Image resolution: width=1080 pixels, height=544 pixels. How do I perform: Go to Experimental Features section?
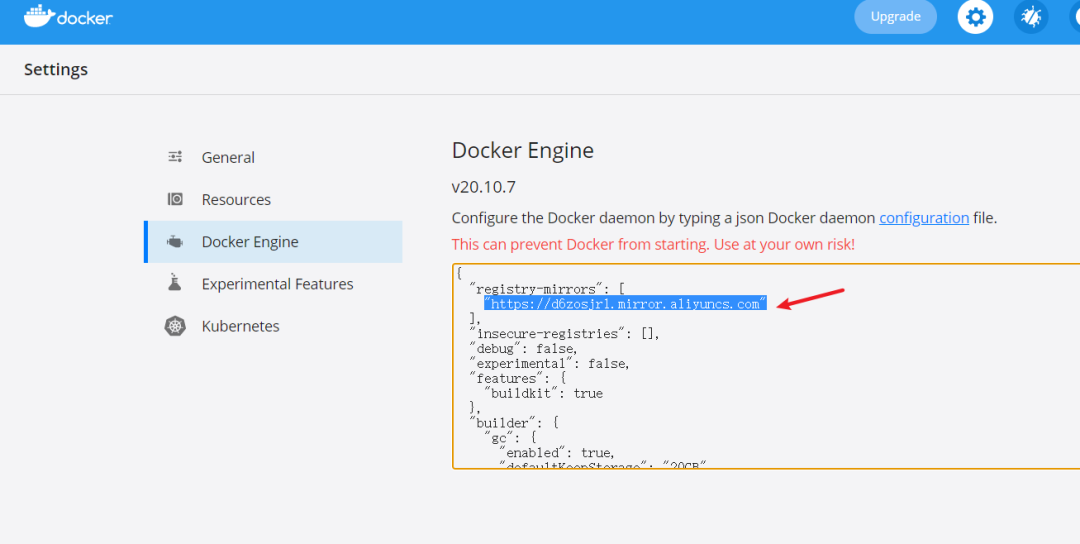point(277,284)
